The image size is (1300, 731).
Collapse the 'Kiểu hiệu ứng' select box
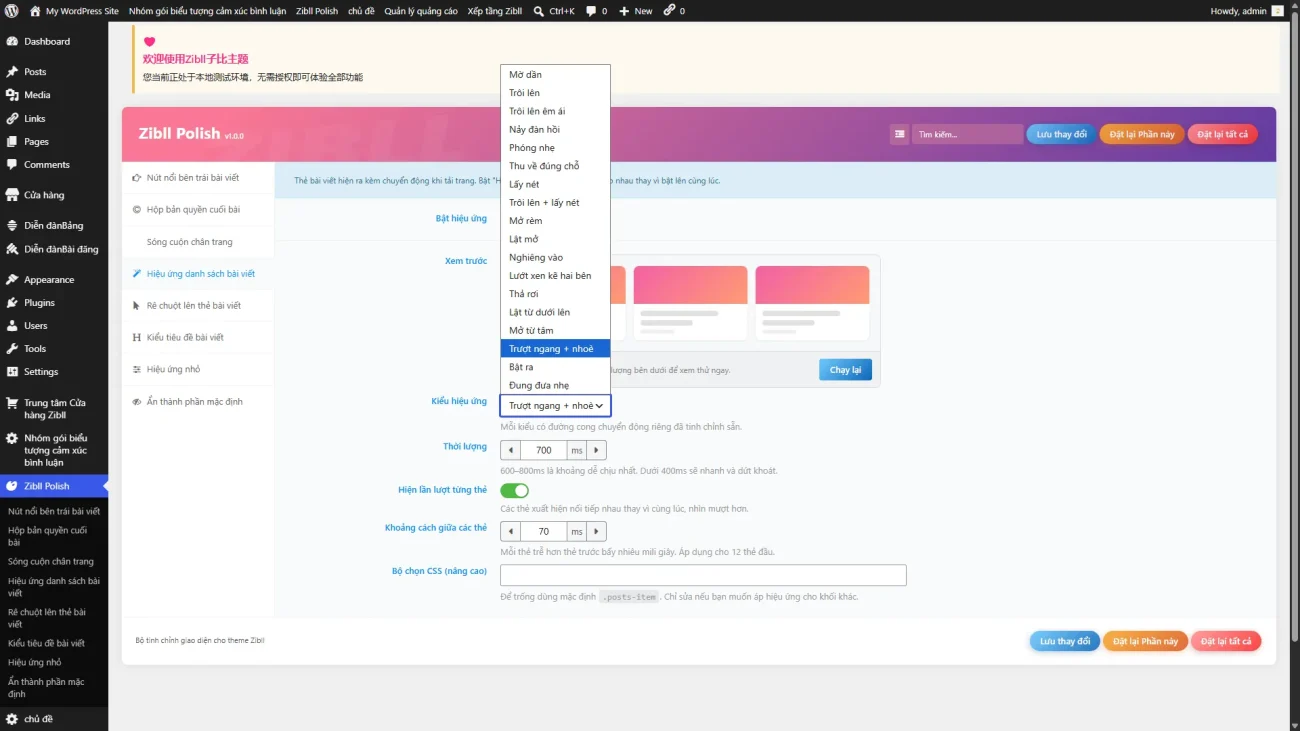[x=555, y=405]
